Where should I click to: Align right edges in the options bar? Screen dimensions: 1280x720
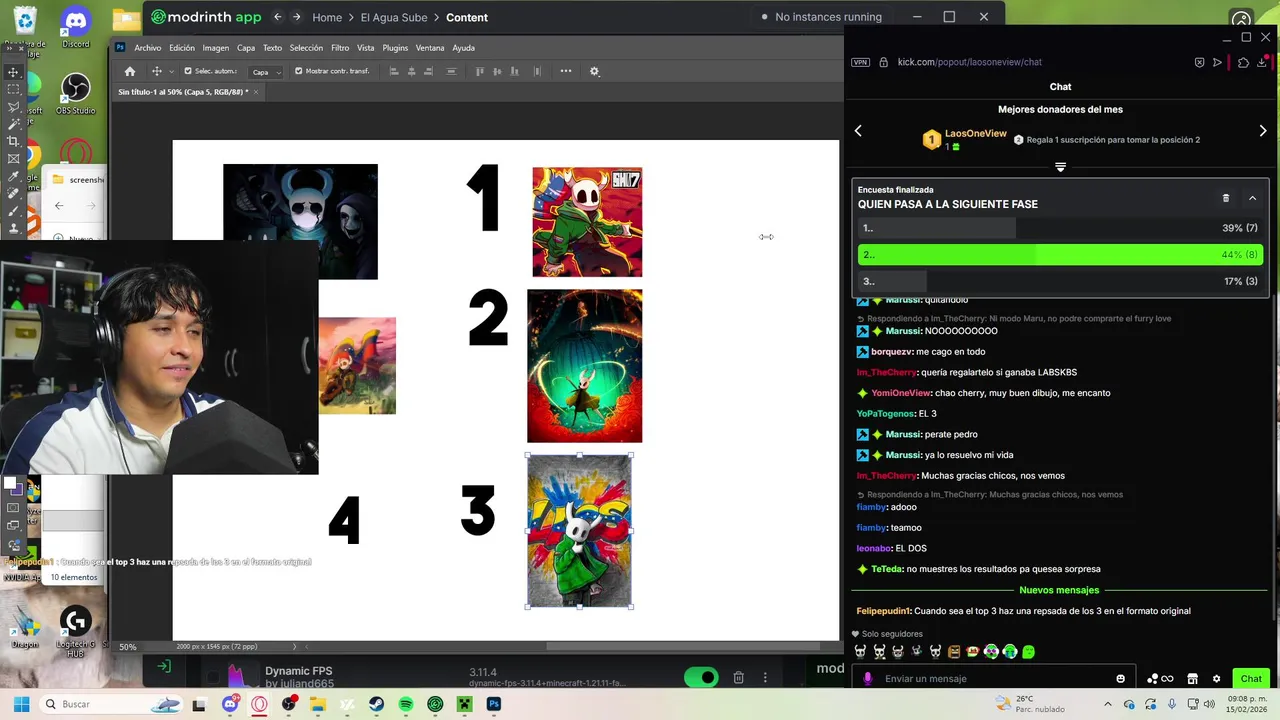tap(429, 71)
